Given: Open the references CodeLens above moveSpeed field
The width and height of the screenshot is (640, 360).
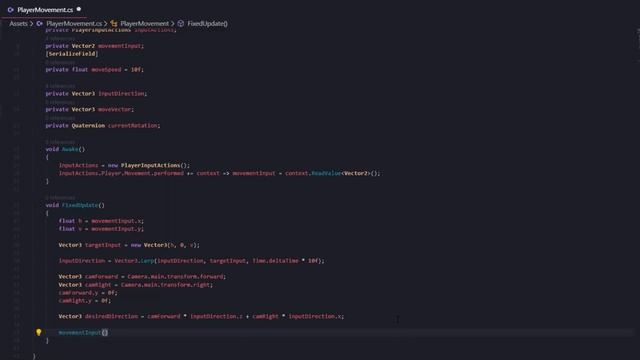Looking at the screenshot, I should click(x=60, y=62).
